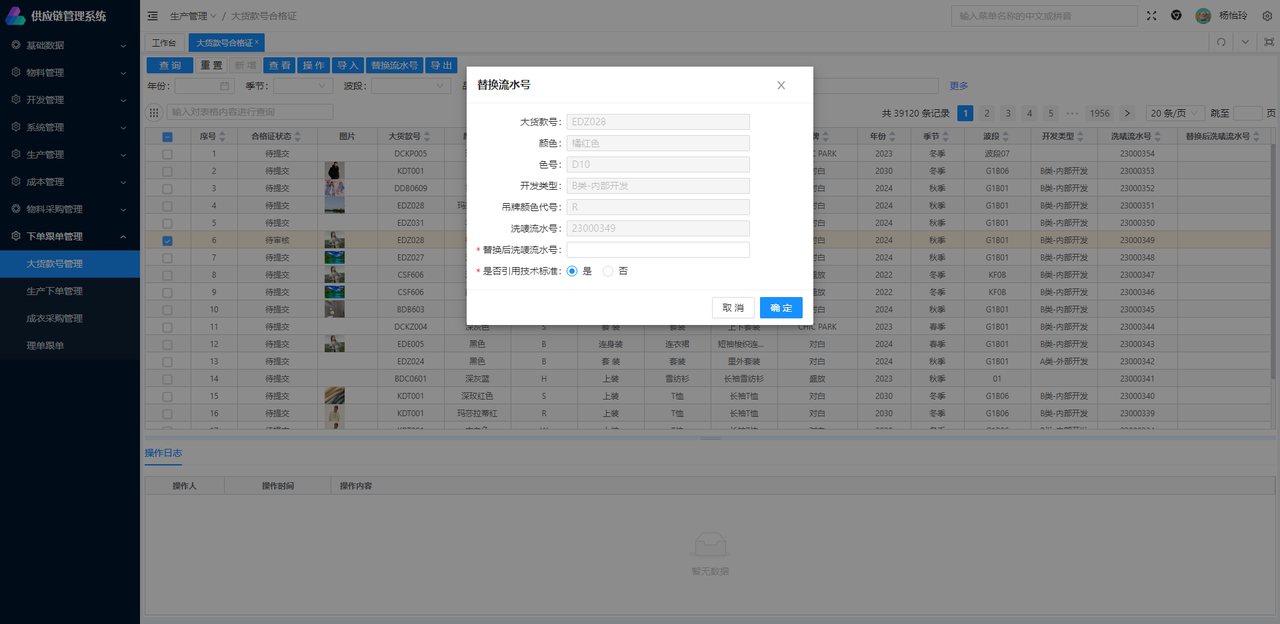Image resolution: width=1280 pixels, height=624 pixels.
Task: Open the settings gear icon
Action: [x=1266, y=16]
